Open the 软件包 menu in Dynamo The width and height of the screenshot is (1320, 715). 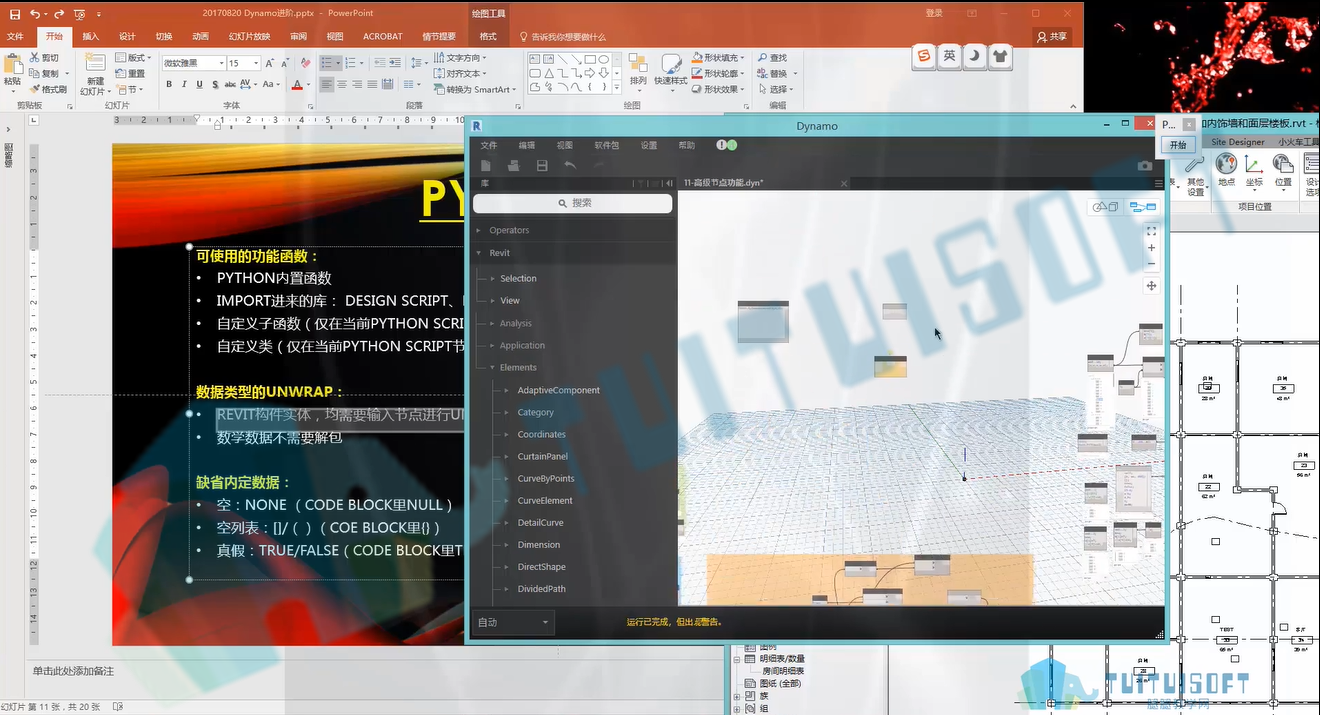click(606, 145)
